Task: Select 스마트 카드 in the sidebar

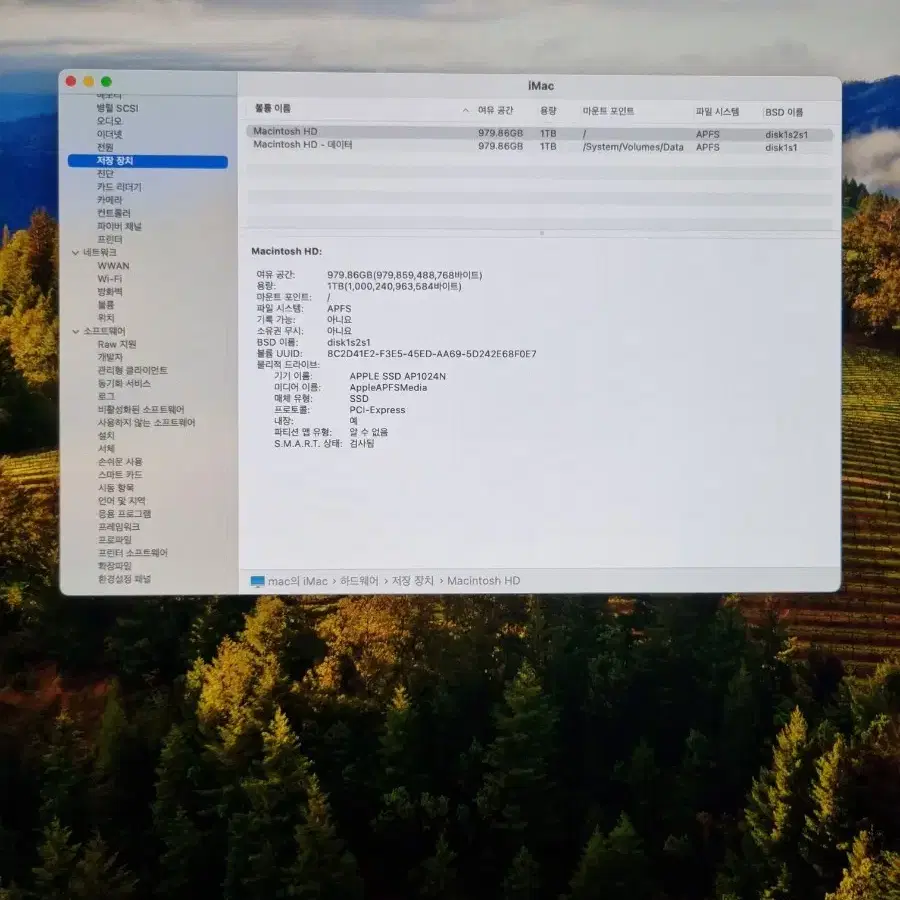Action: 120,475
